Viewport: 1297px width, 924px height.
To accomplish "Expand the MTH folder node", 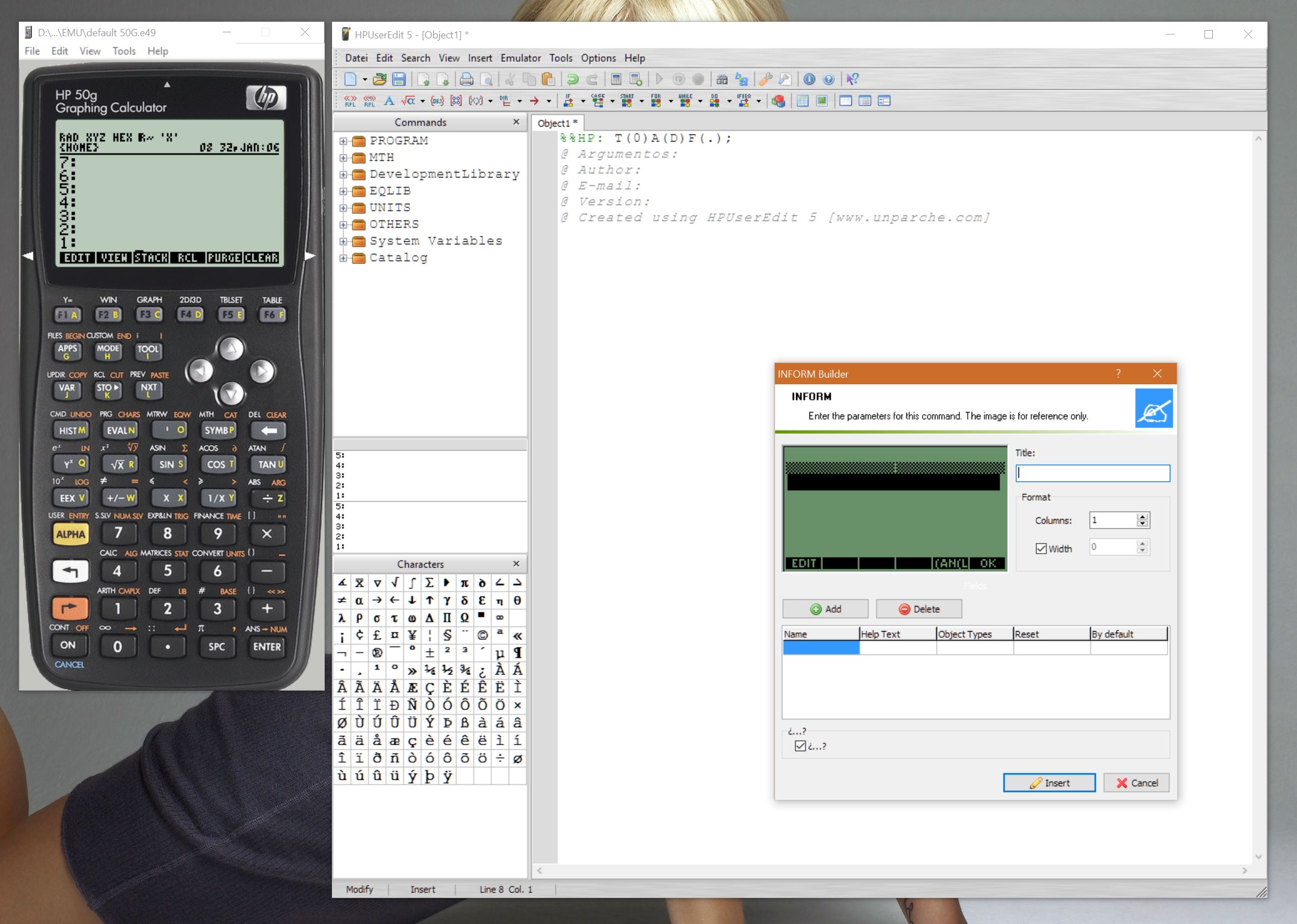I will click(343, 158).
